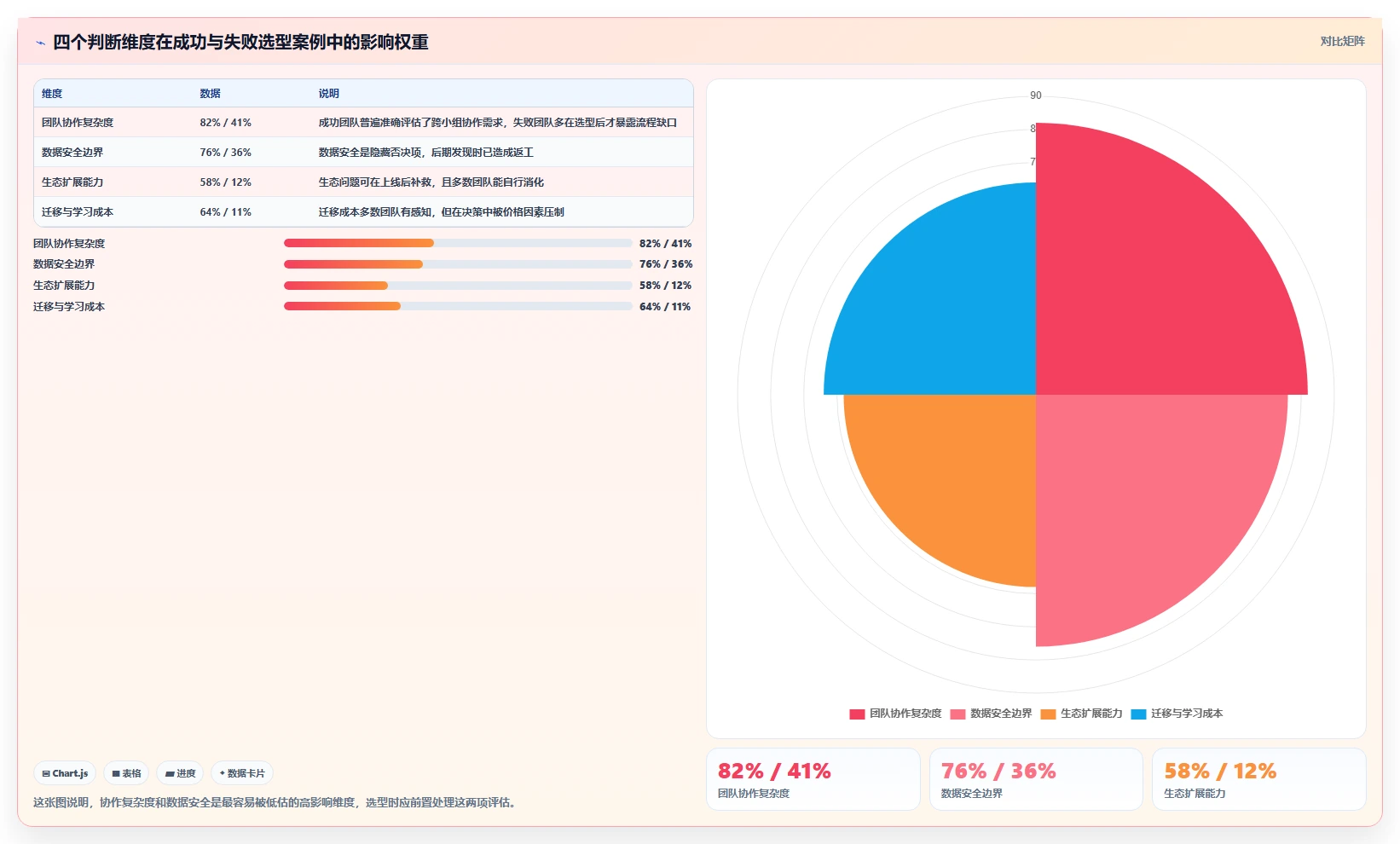Select the 表格 tag chip

126,773
